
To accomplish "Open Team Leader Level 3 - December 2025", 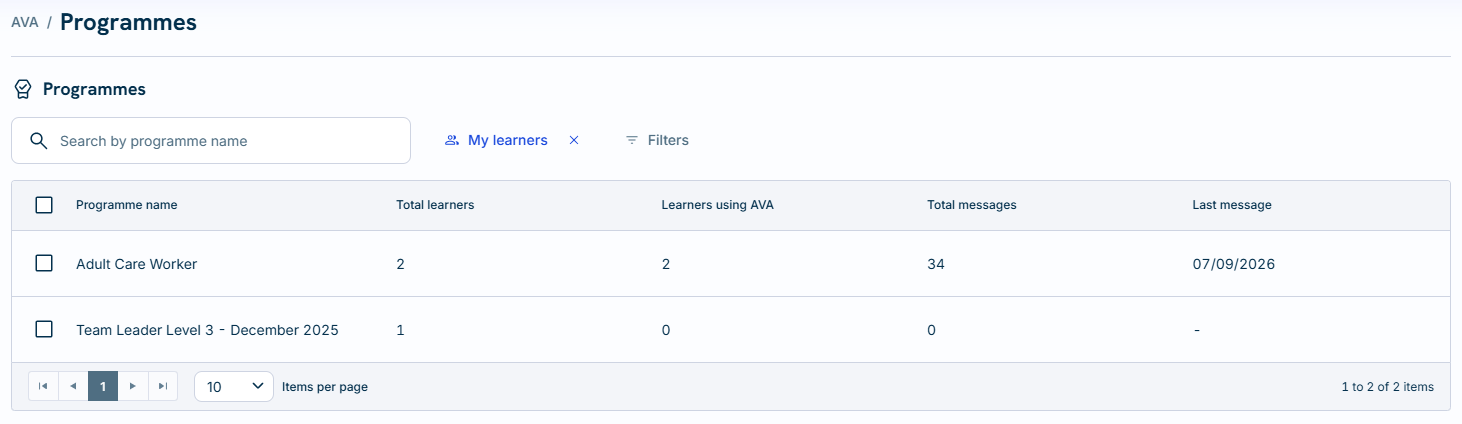I will [x=207, y=330].
